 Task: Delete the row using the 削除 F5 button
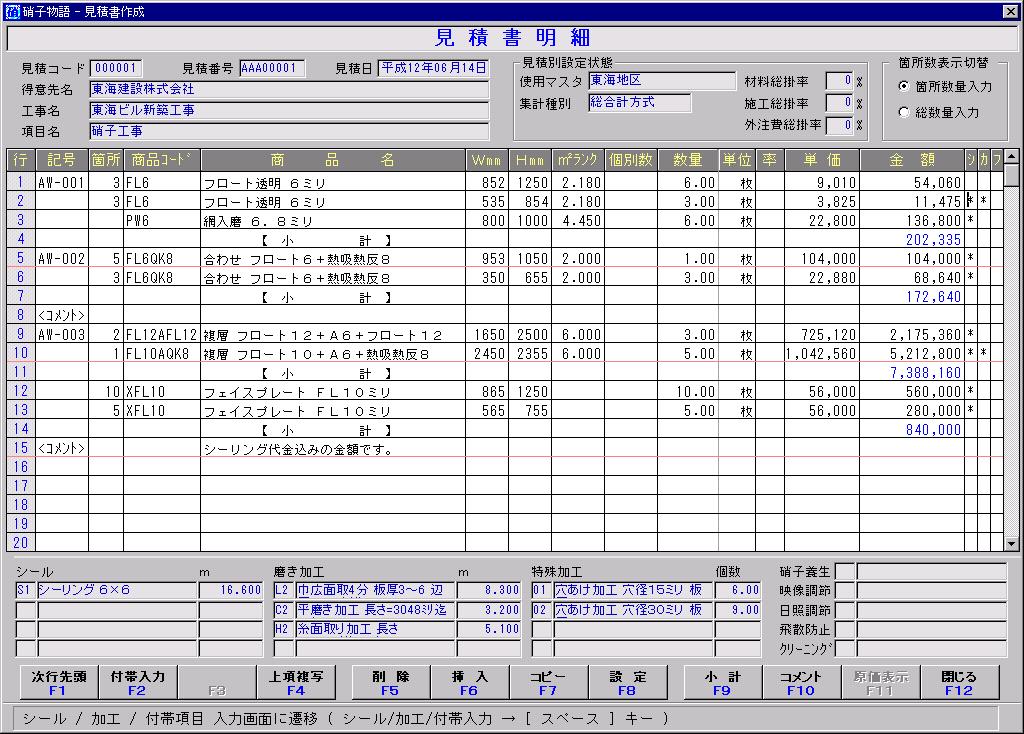[x=389, y=682]
